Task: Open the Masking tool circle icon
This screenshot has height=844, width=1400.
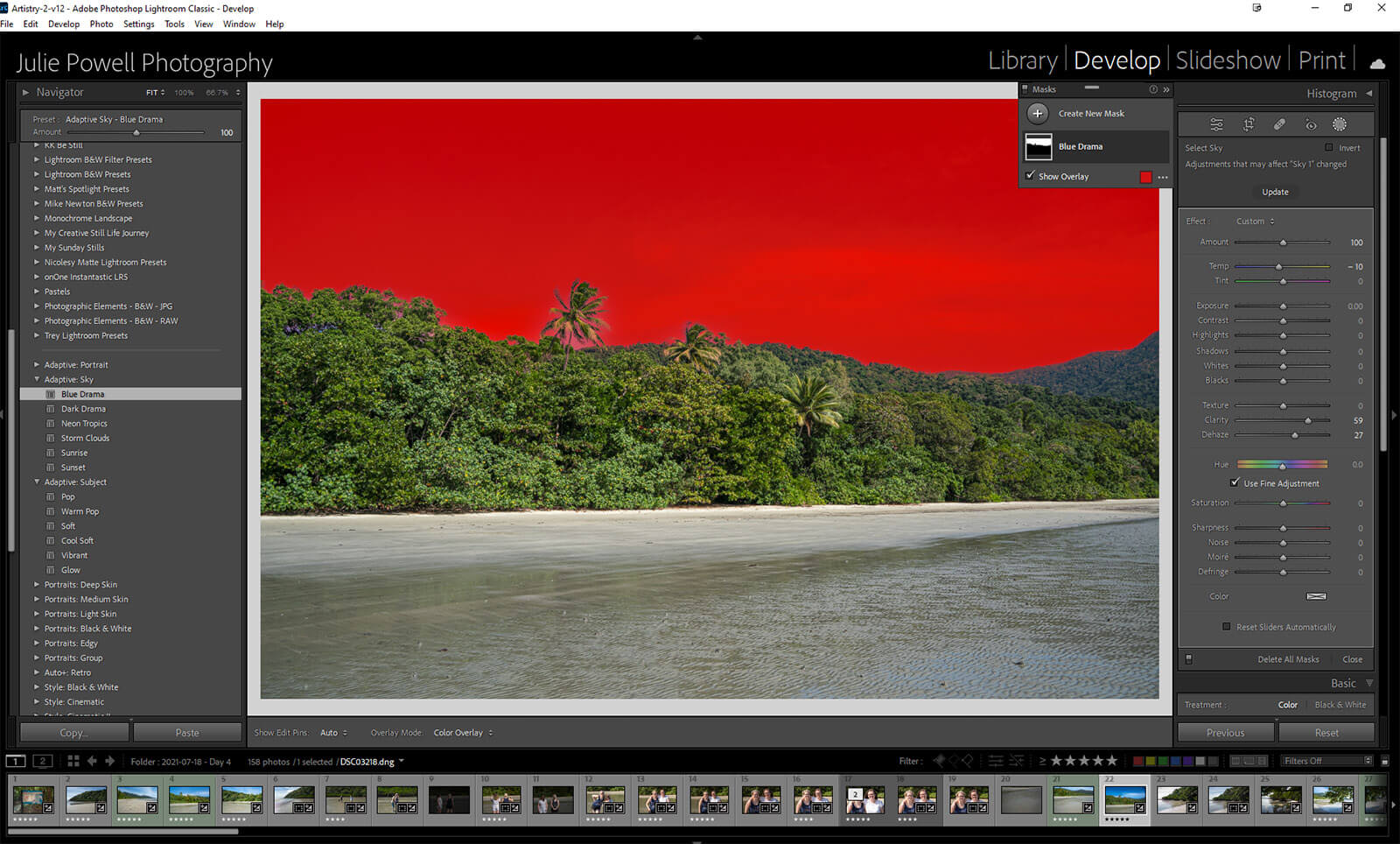Action: tap(1340, 124)
